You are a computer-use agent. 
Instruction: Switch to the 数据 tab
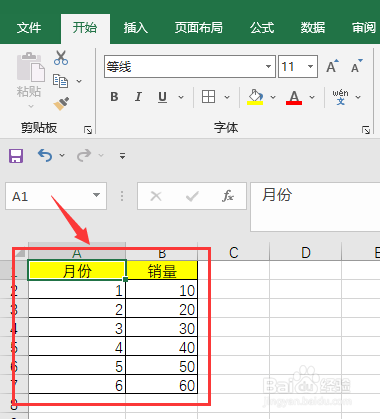click(x=313, y=28)
